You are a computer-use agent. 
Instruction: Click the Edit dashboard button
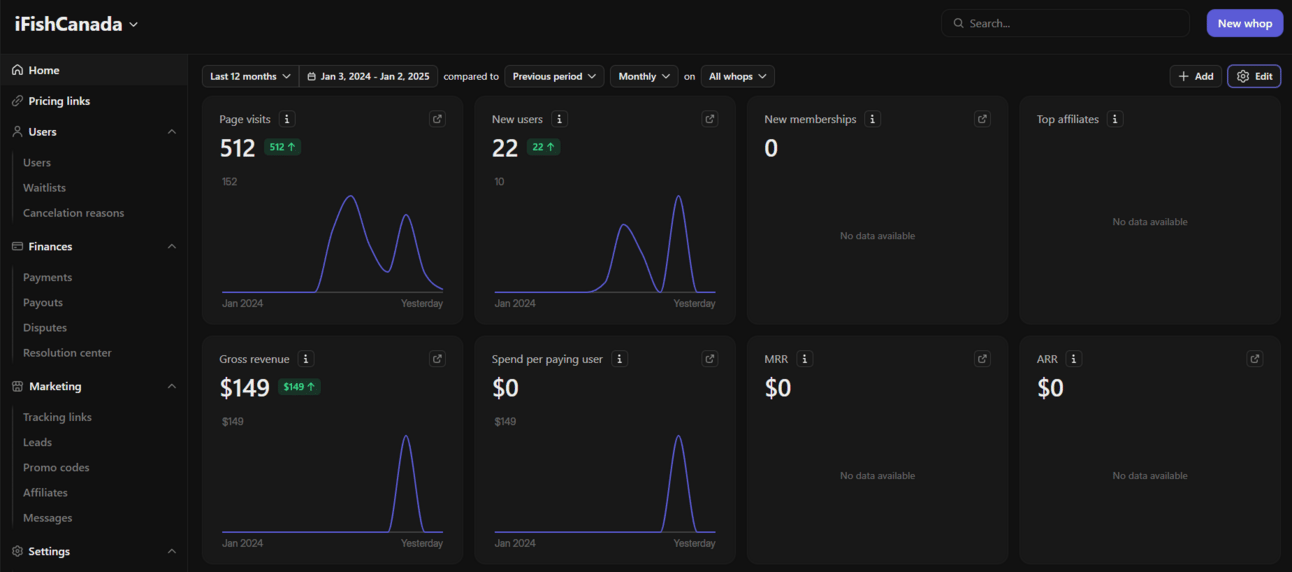1254,76
